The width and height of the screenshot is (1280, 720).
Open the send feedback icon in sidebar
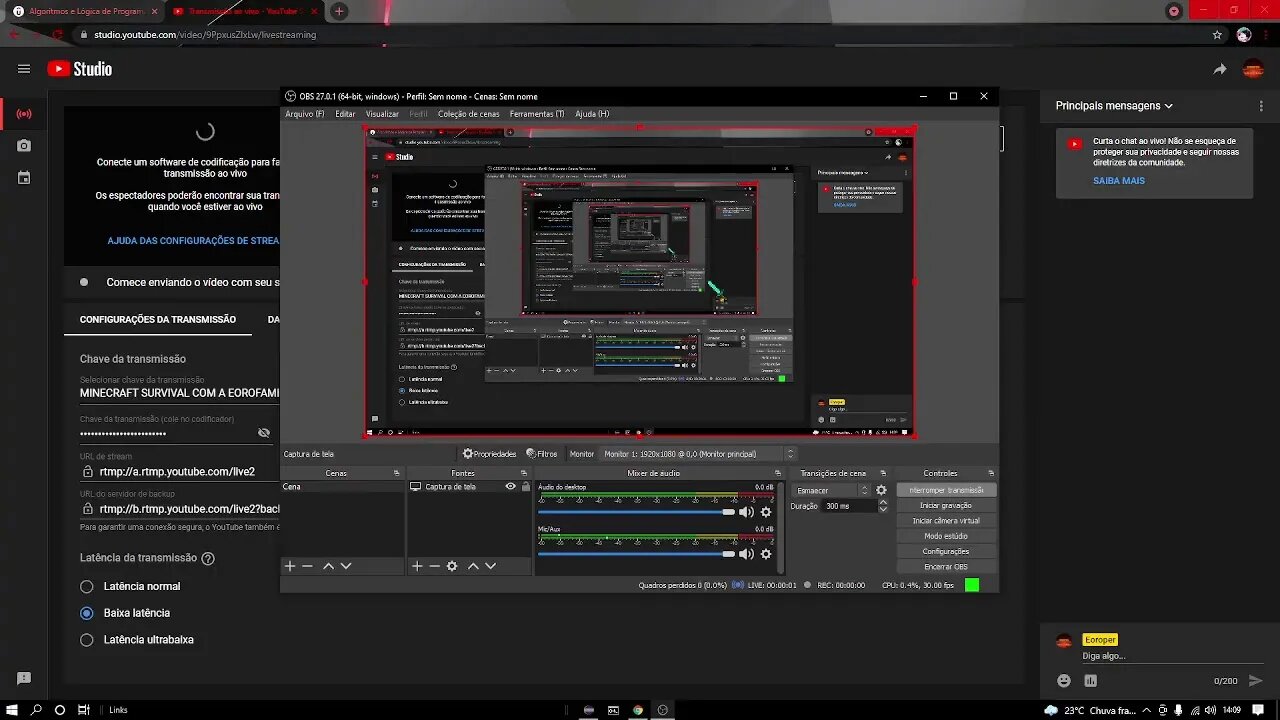point(24,678)
